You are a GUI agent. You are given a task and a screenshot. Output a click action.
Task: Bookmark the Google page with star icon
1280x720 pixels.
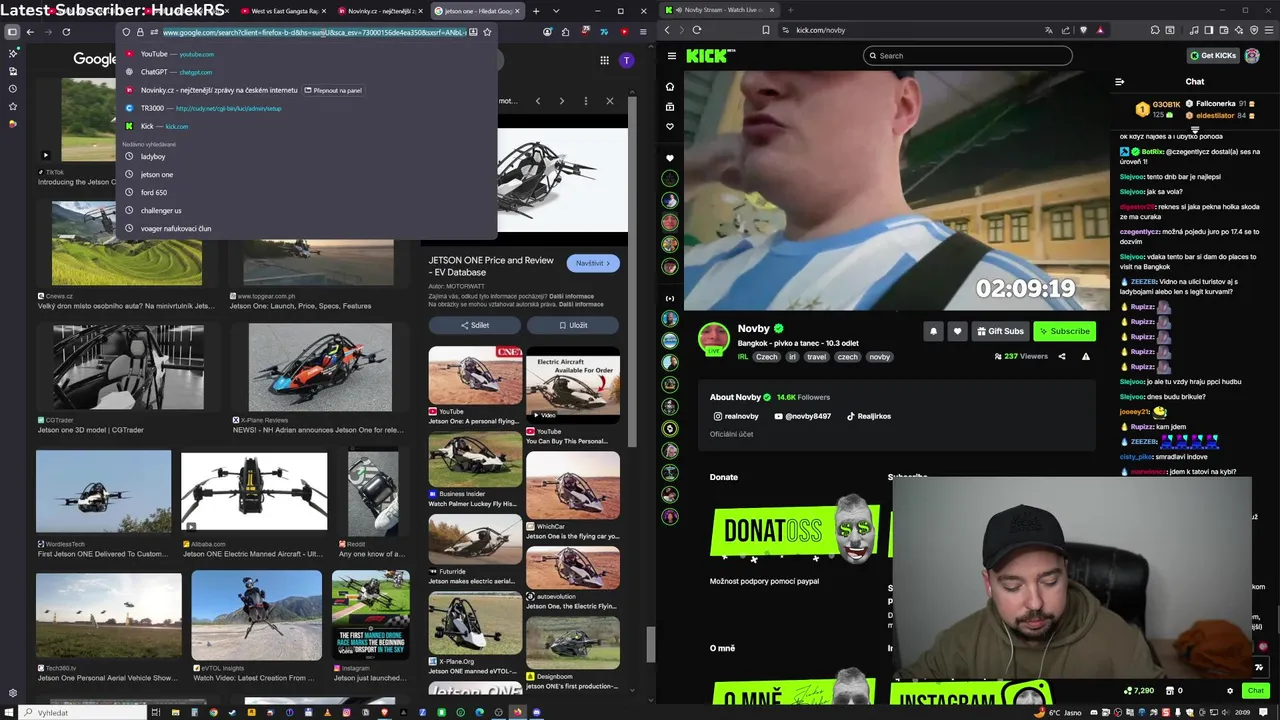(487, 32)
